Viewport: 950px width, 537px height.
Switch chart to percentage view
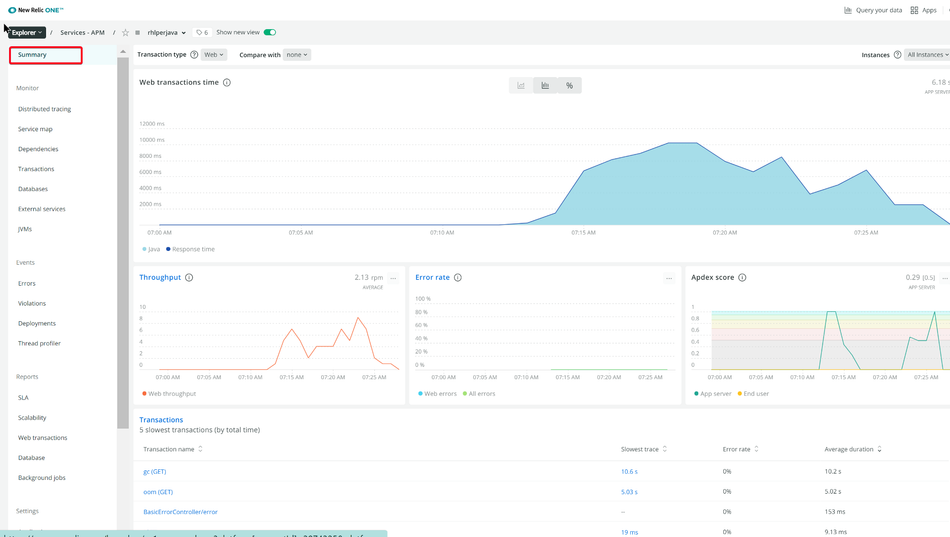(x=569, y=85)
